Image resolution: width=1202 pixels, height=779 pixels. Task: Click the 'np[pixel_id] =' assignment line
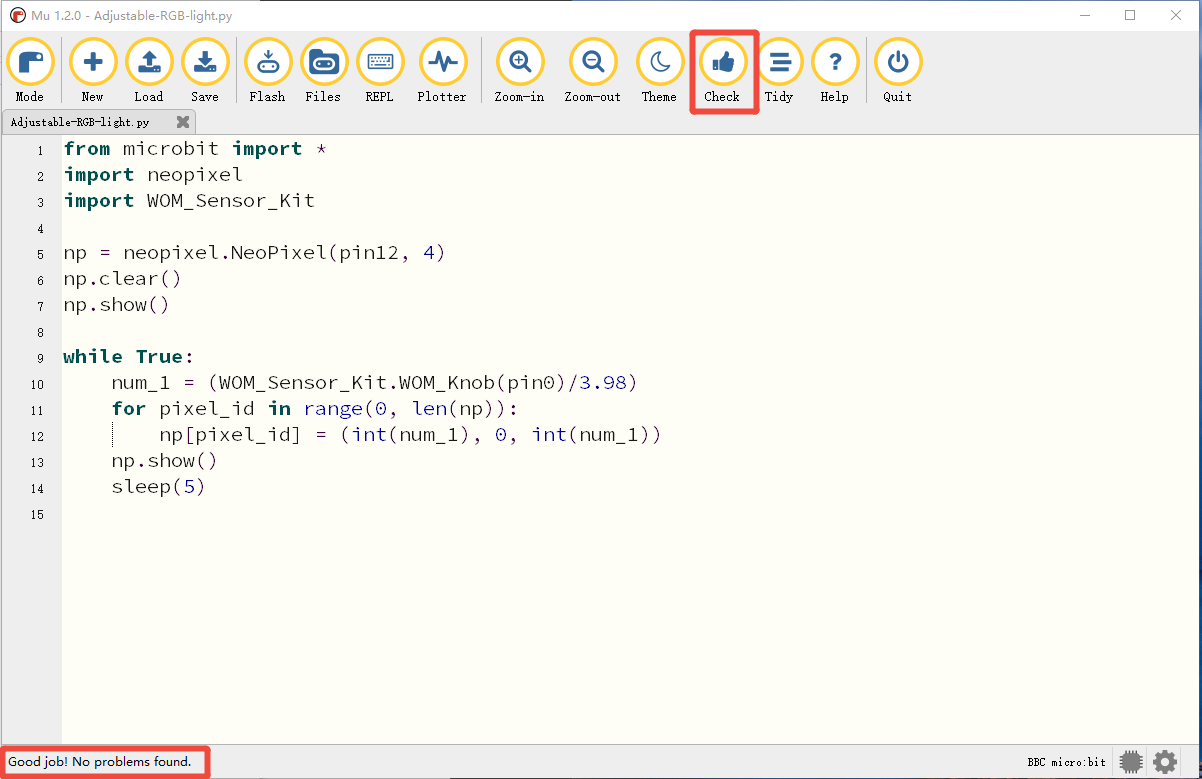pos(410,435)
